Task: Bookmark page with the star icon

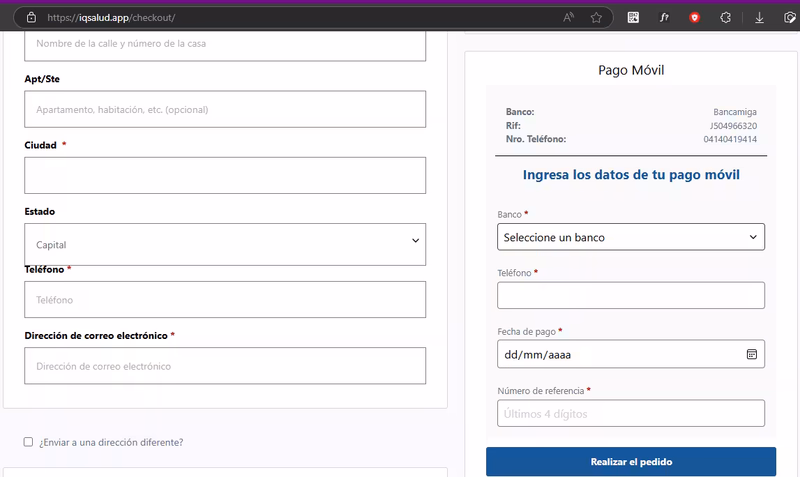Action: pyautogui.click(x=596, y=17)
